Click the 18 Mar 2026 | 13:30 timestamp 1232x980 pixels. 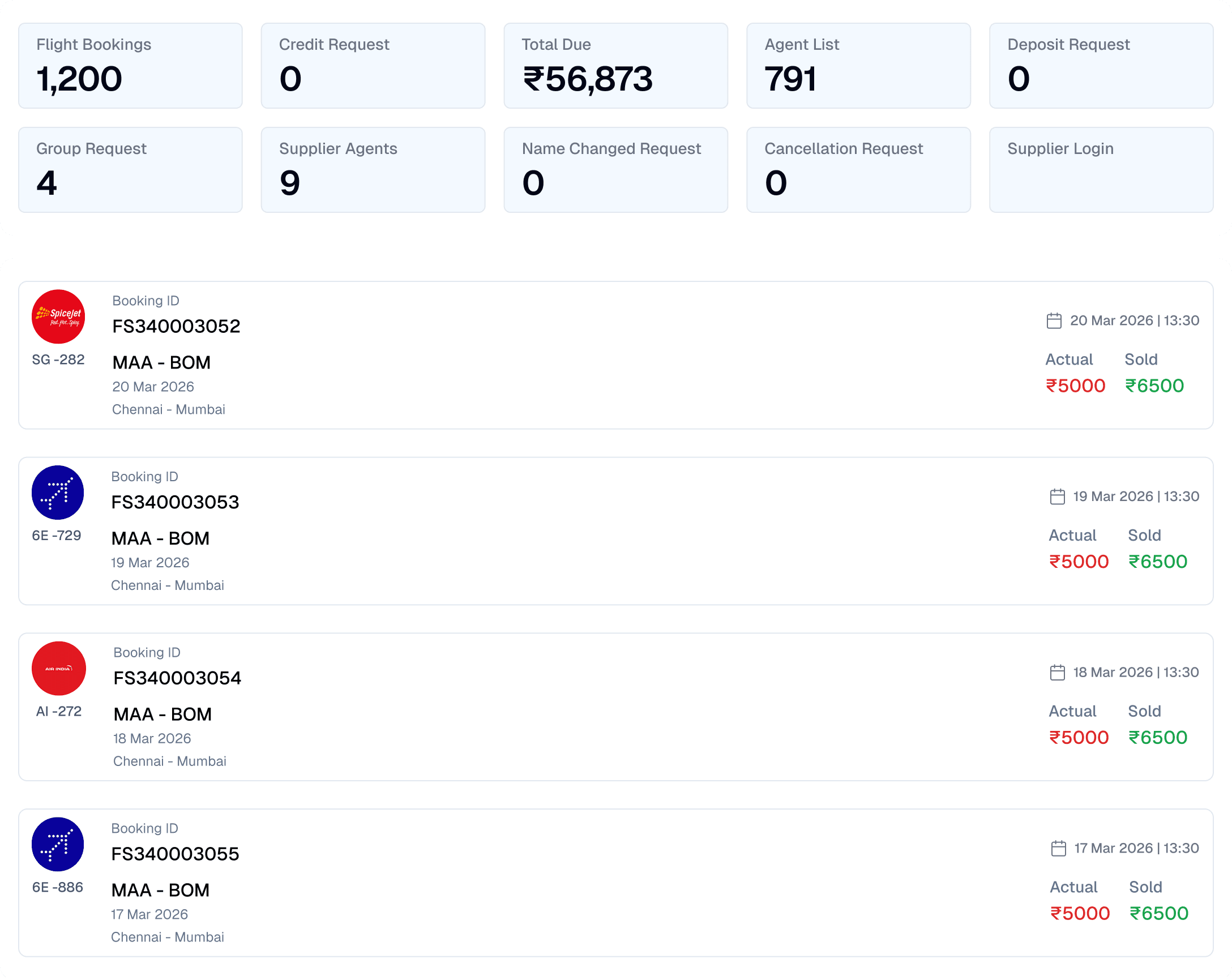coord(1136,673)
